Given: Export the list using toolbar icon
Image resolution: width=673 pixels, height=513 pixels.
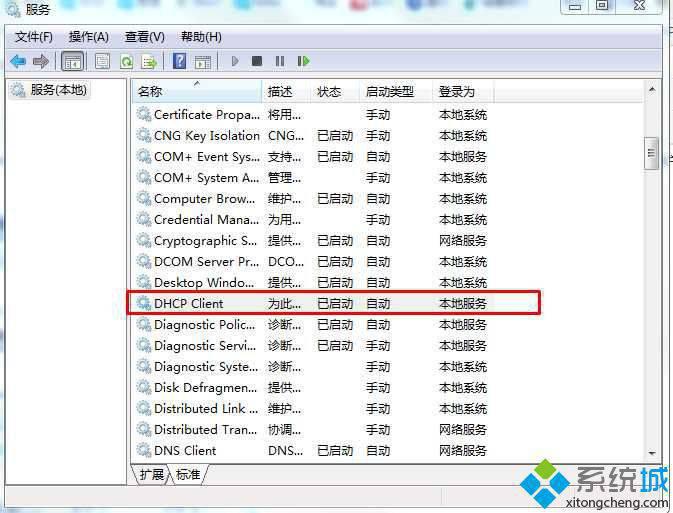Looking at the screenshot, I should pos(149,61).
